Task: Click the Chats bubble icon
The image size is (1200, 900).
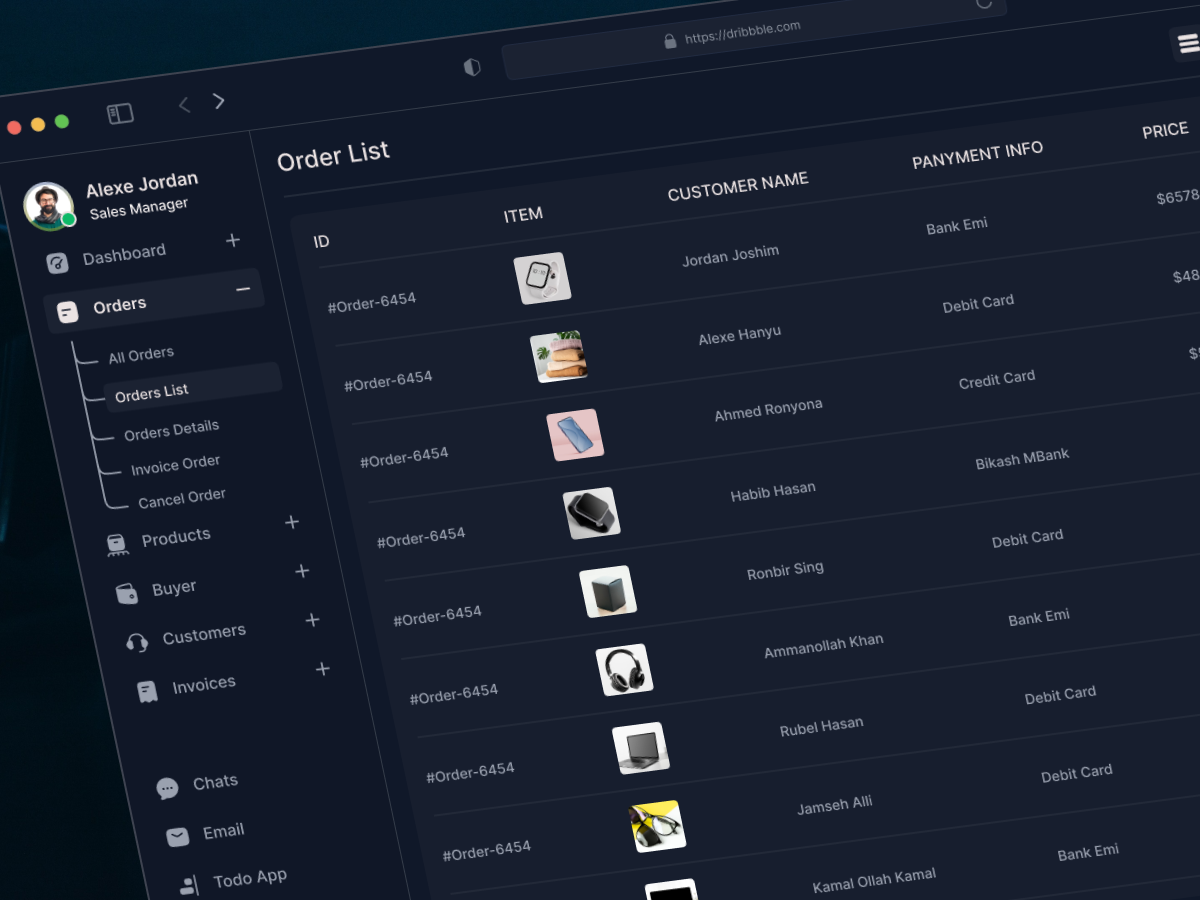Action: click(167, 788)
